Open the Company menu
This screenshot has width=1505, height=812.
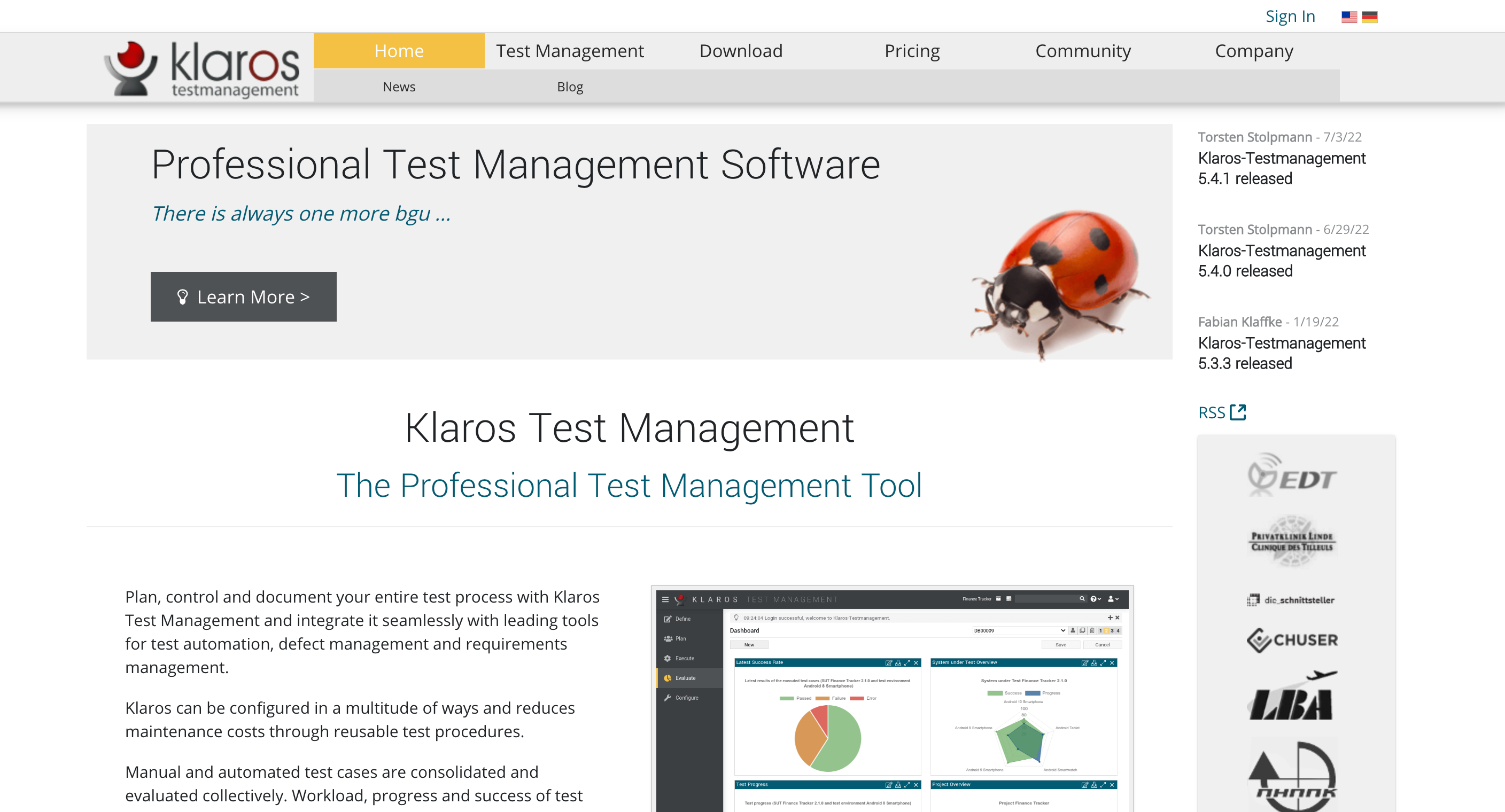click(1254, 51)
